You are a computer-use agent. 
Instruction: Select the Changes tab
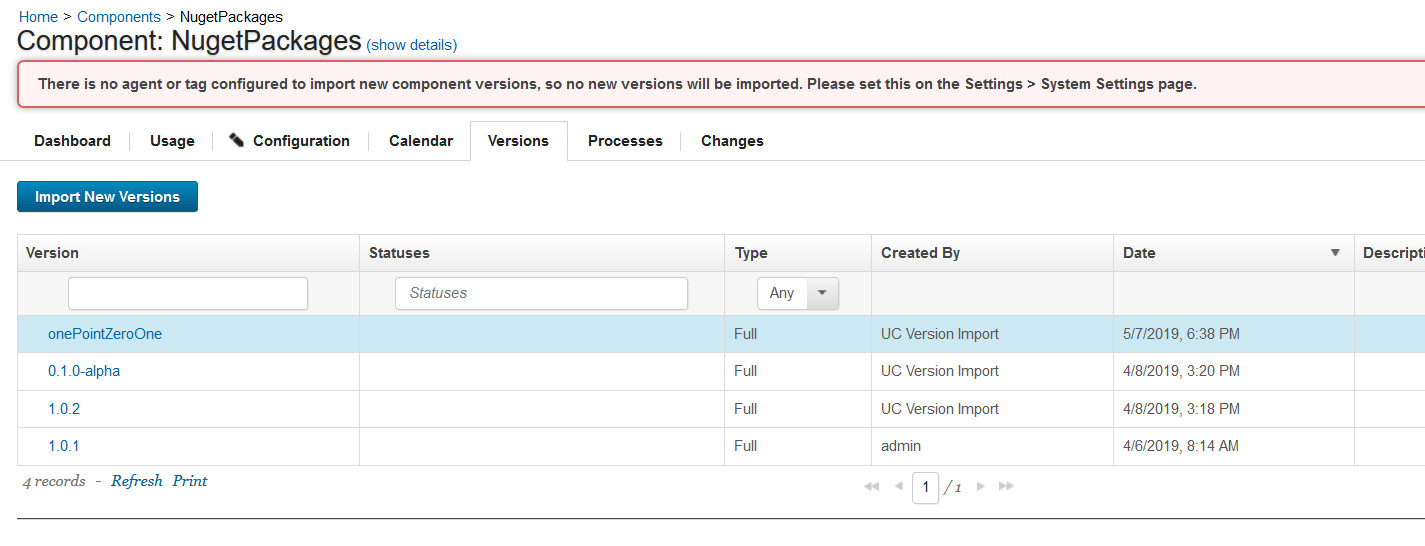coord(732,141)
